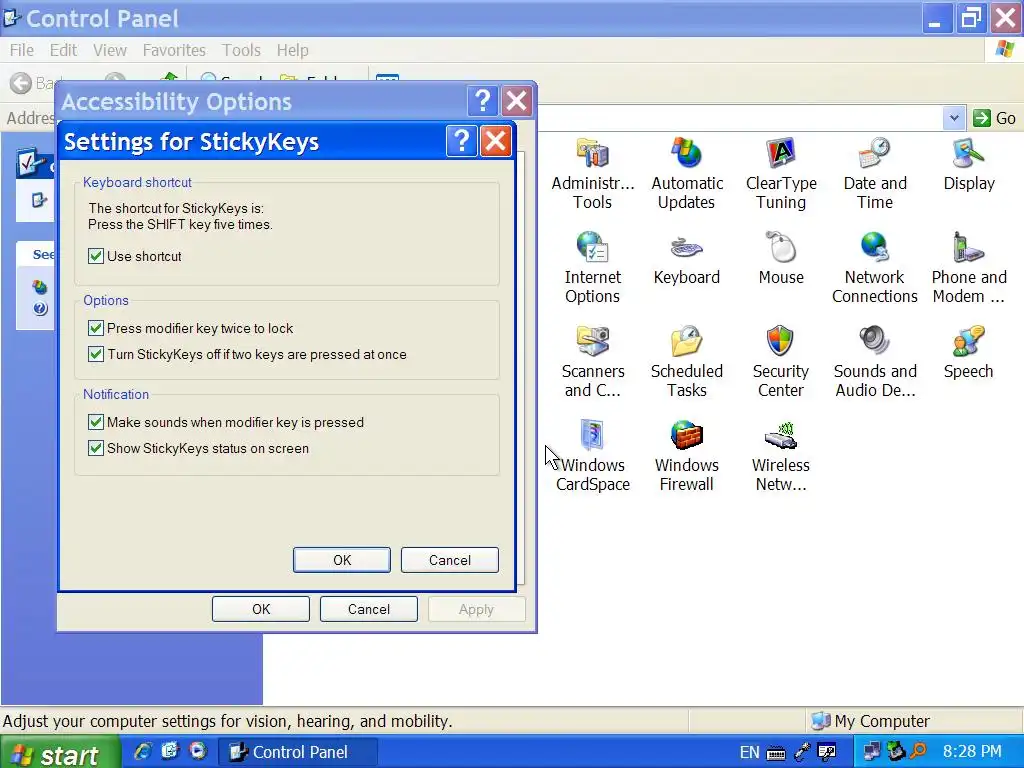Toggle Press modifier key twice to lock
Screen dimensions: 1024x768
pos(96,328)
